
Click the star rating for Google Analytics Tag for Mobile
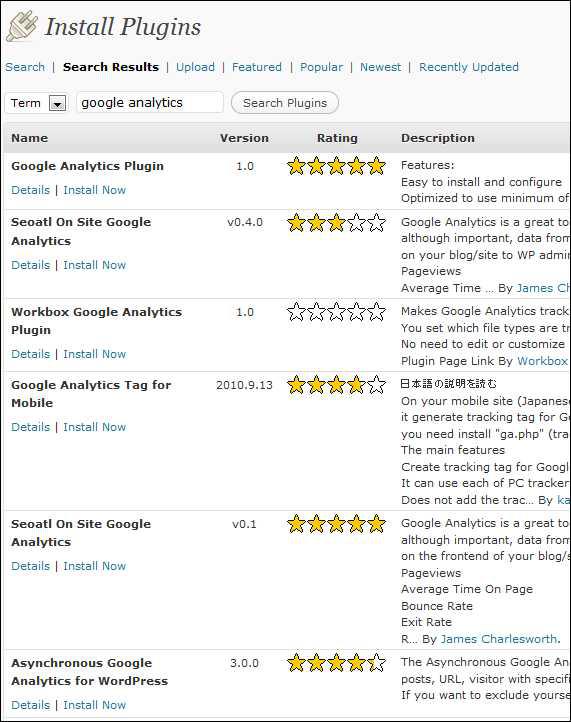[x=336, y=385]
